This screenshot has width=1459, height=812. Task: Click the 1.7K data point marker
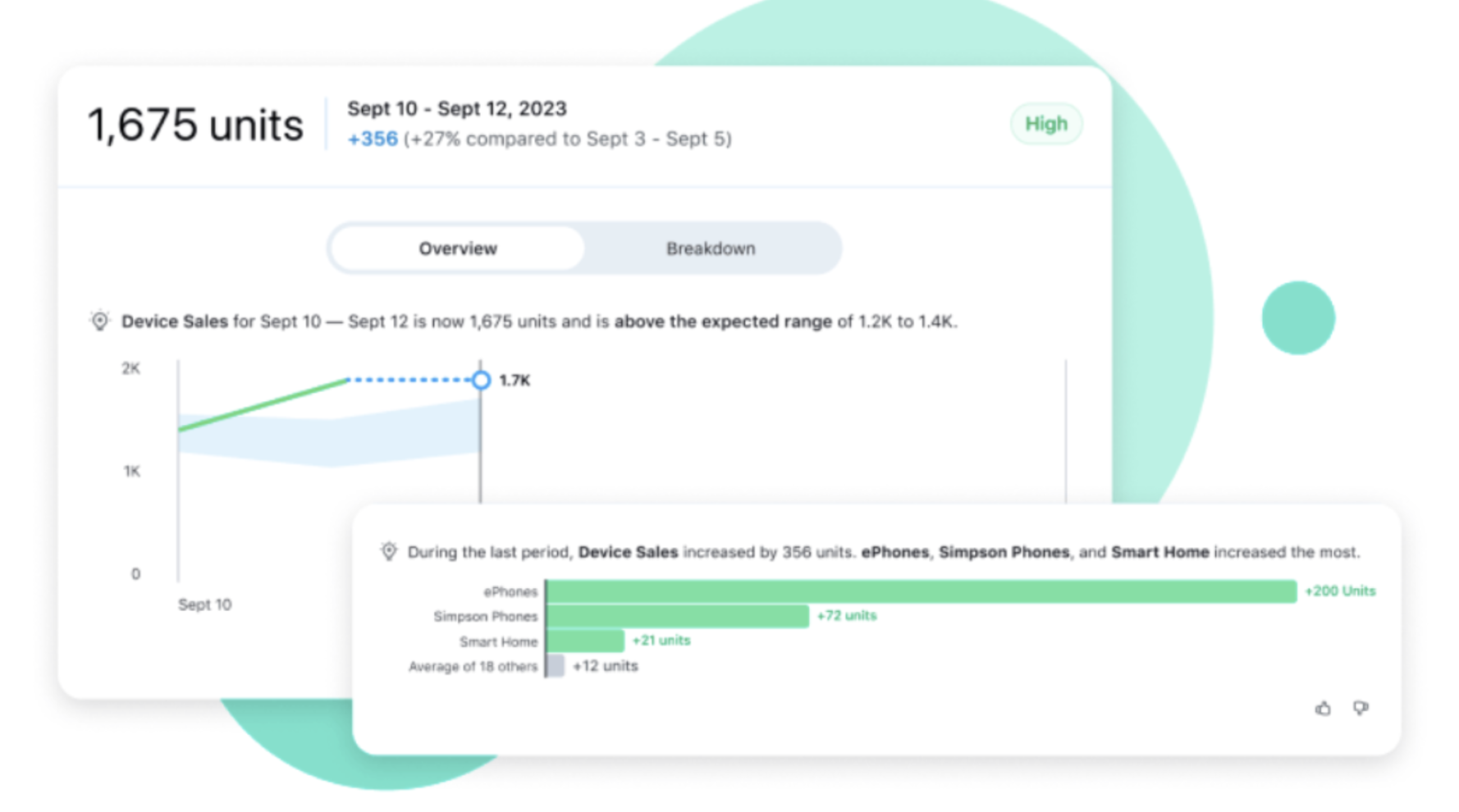pyautogui.click(x=480, y=380)
